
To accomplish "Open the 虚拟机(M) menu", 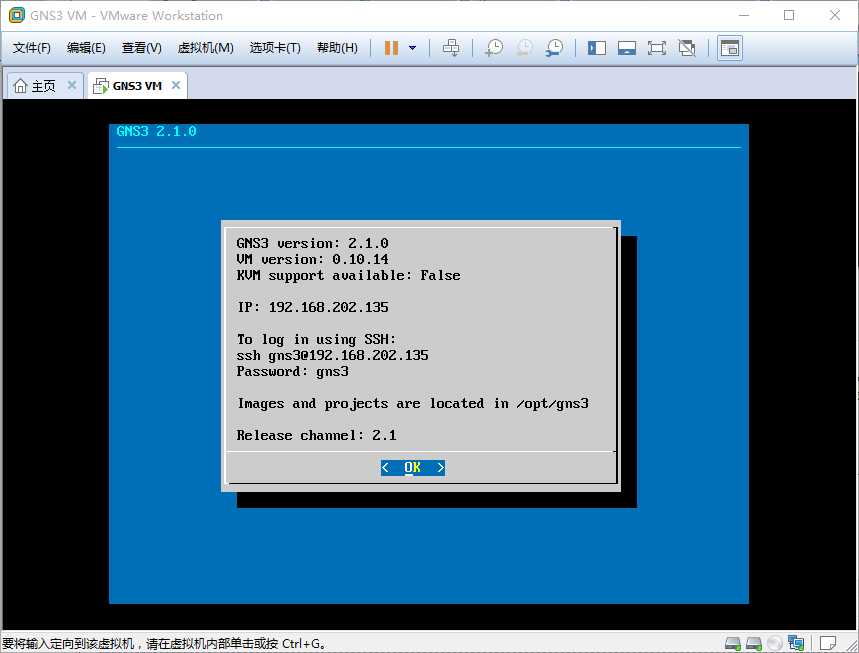I will 205,48.
